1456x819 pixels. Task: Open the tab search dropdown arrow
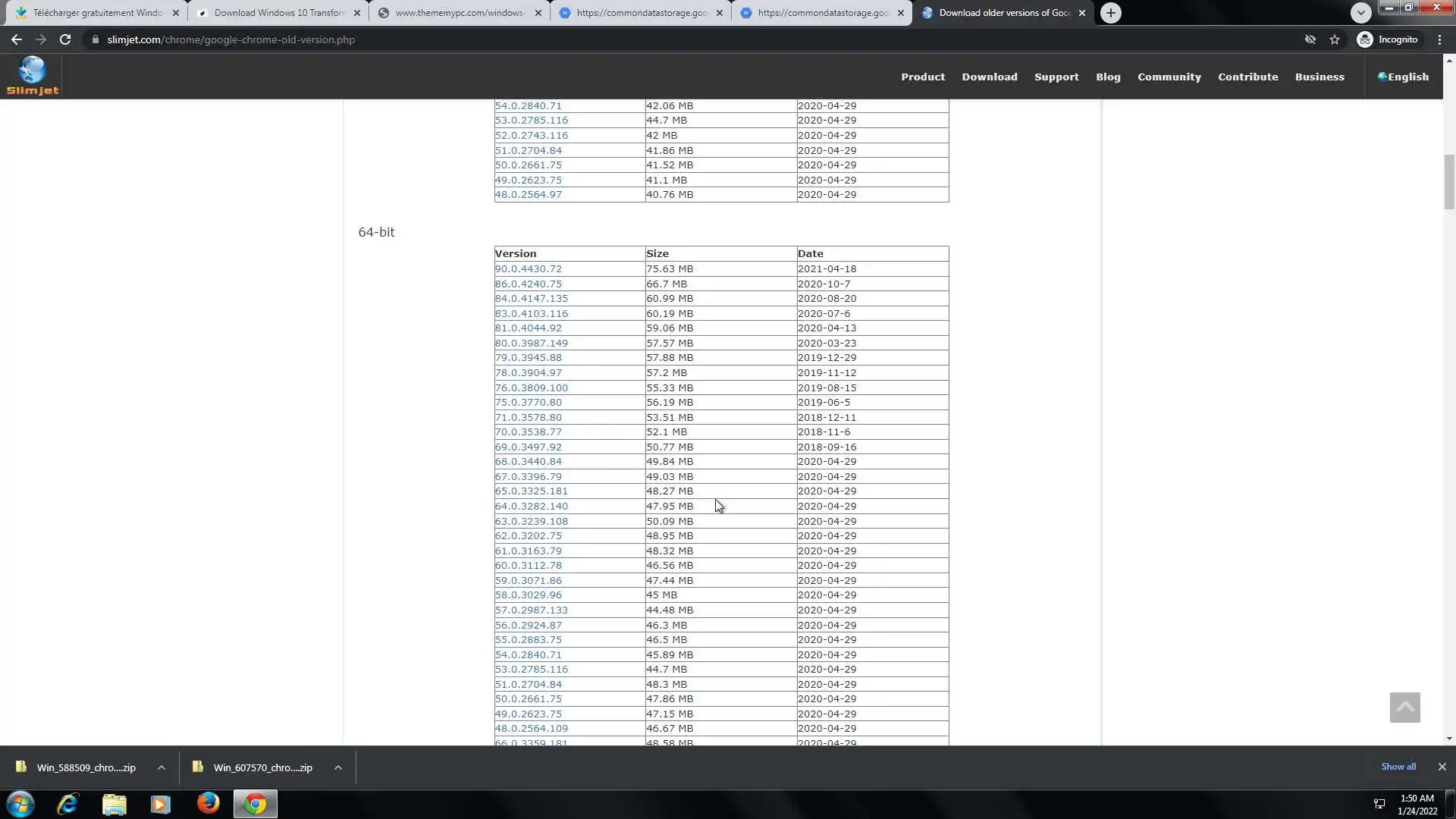(x=1360, y=13)
